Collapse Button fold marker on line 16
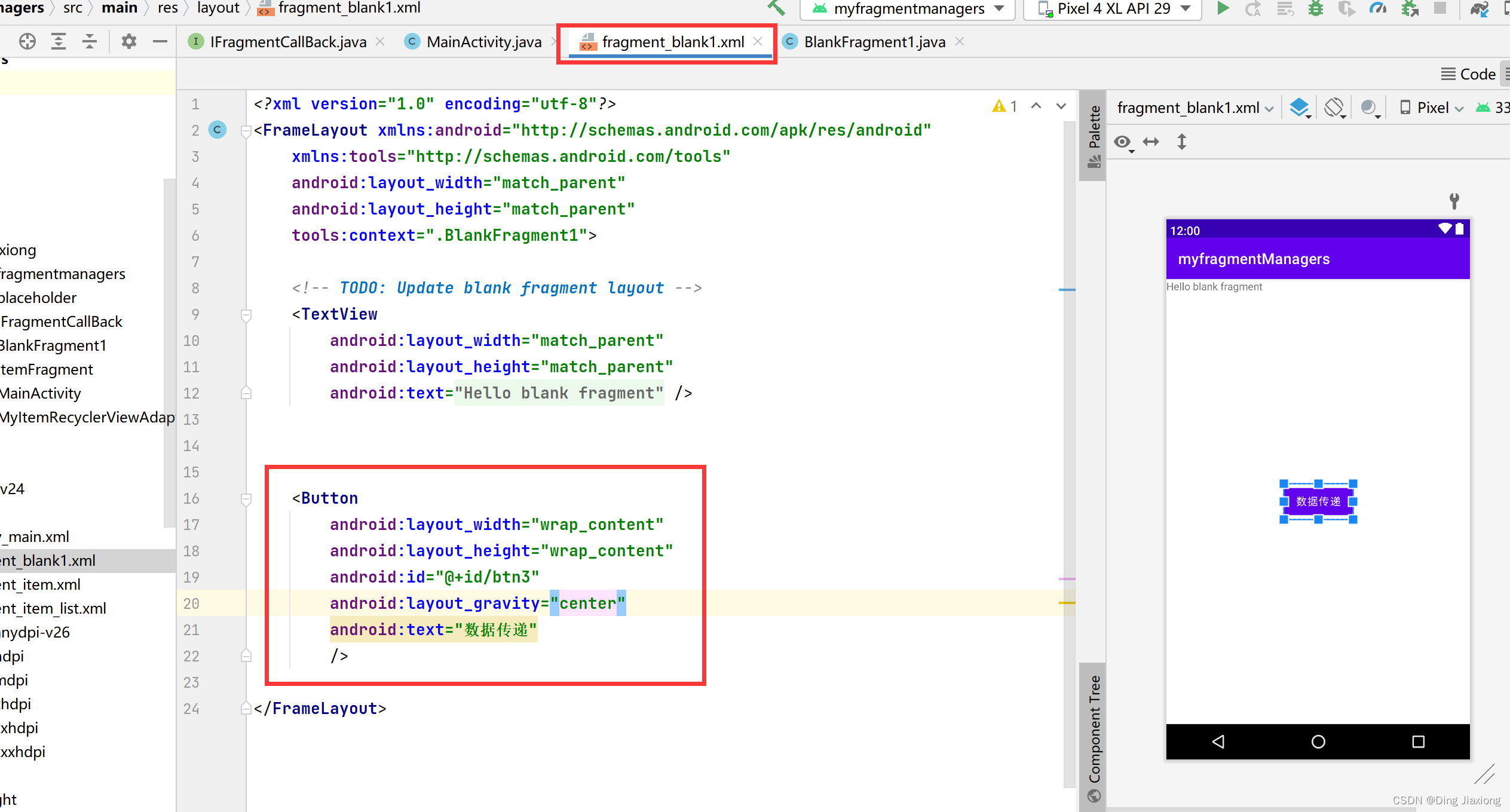The height and width of the screenshot is (812, 1510). [246, 498]
